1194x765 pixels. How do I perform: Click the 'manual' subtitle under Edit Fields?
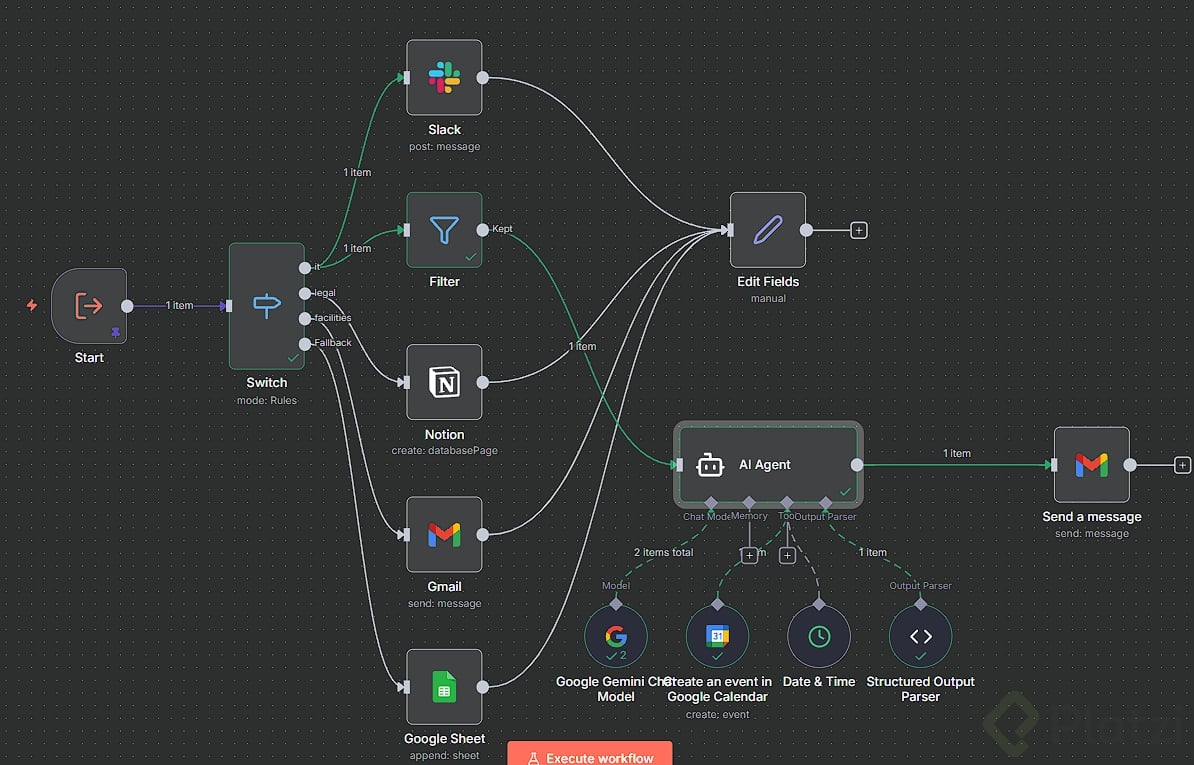point(768,298)
